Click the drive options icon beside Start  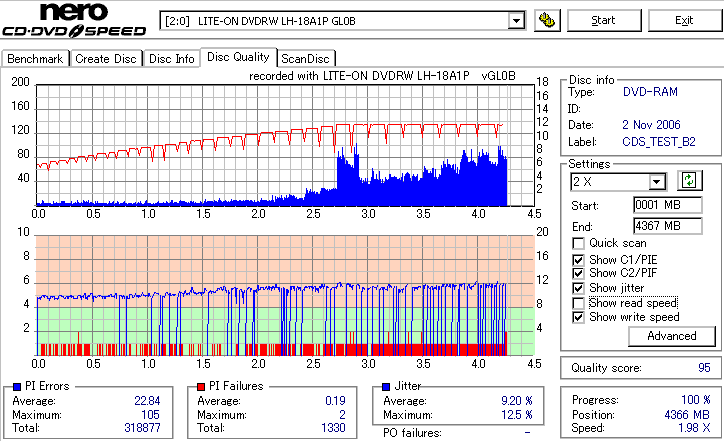point(547,21)
